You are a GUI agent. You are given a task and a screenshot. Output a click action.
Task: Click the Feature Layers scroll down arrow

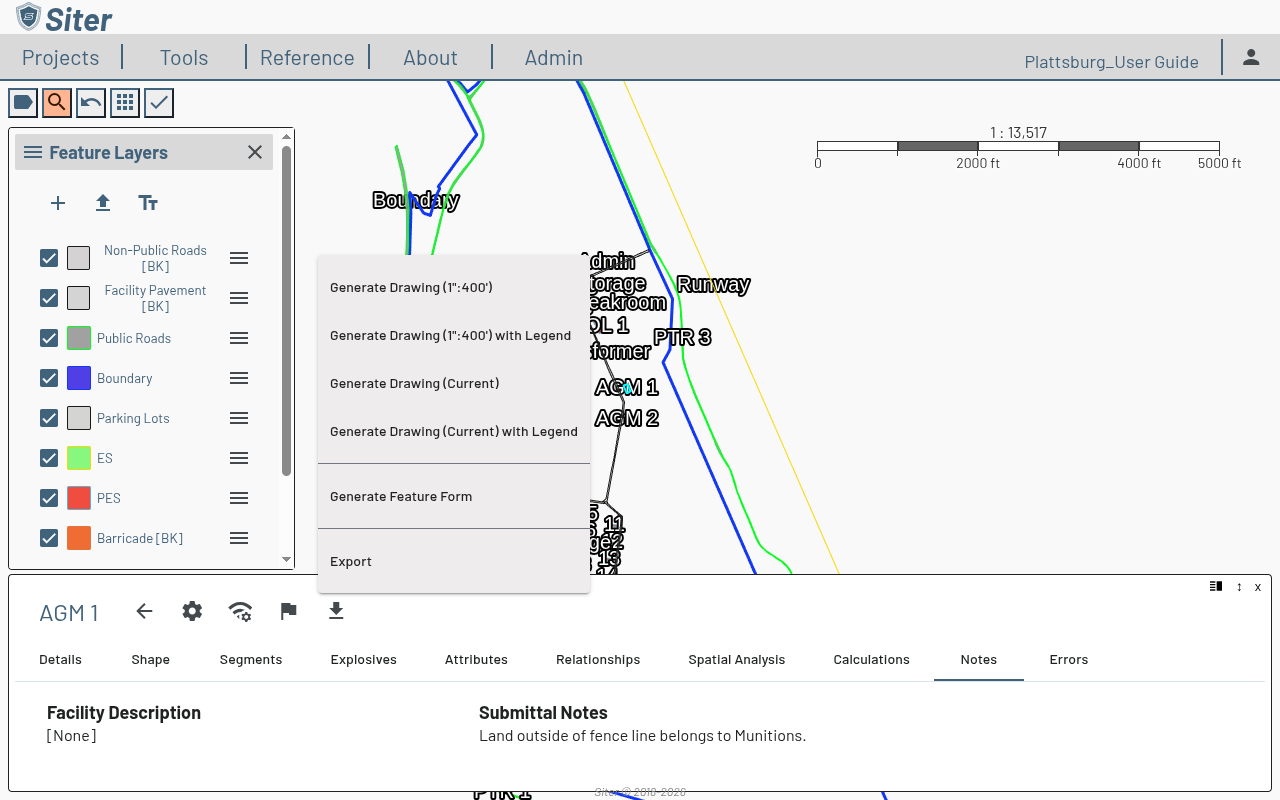[x=287, y=560]
